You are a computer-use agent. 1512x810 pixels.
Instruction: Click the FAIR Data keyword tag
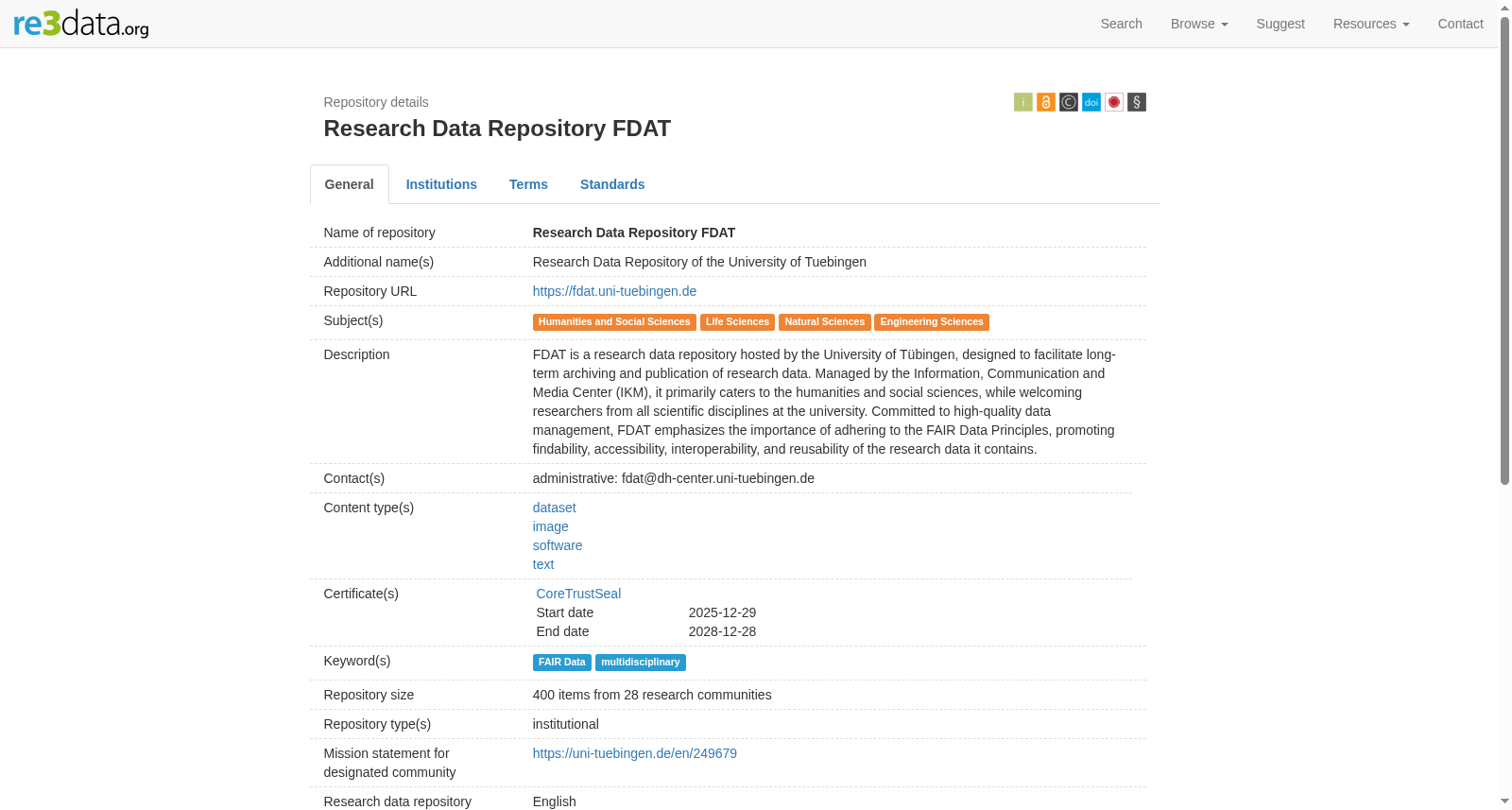[561, 663]
